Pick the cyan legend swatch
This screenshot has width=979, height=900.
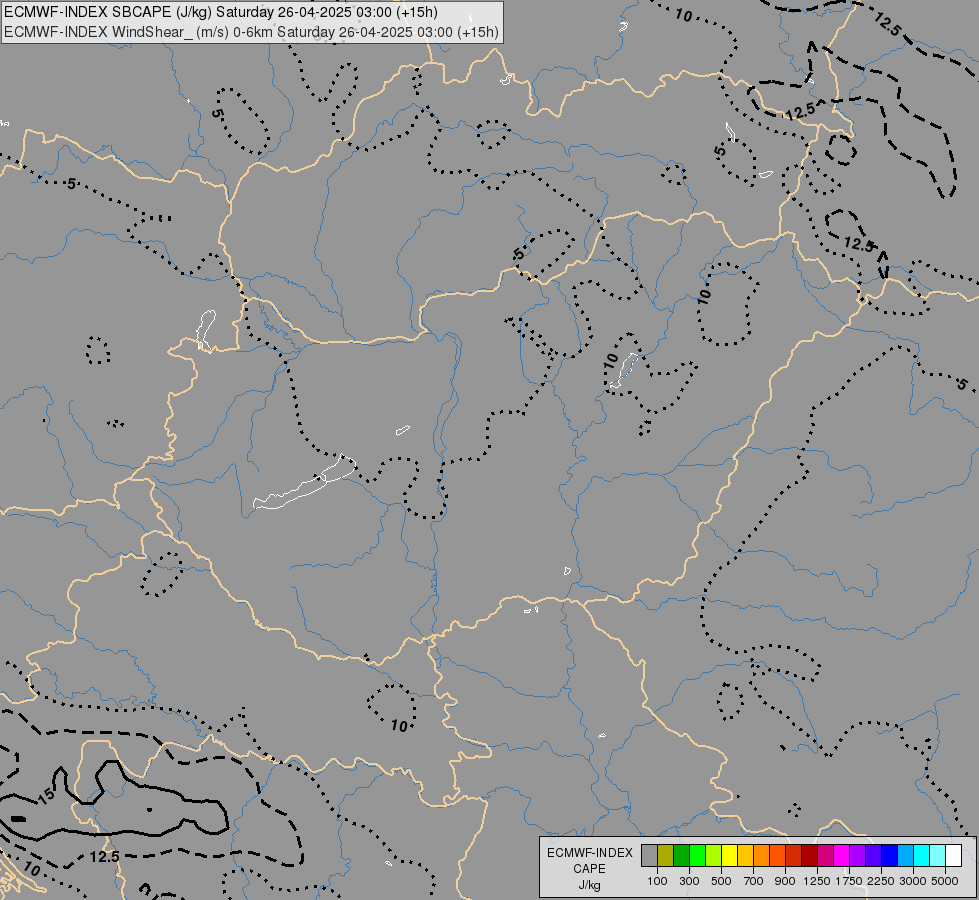tap(922, 856)
